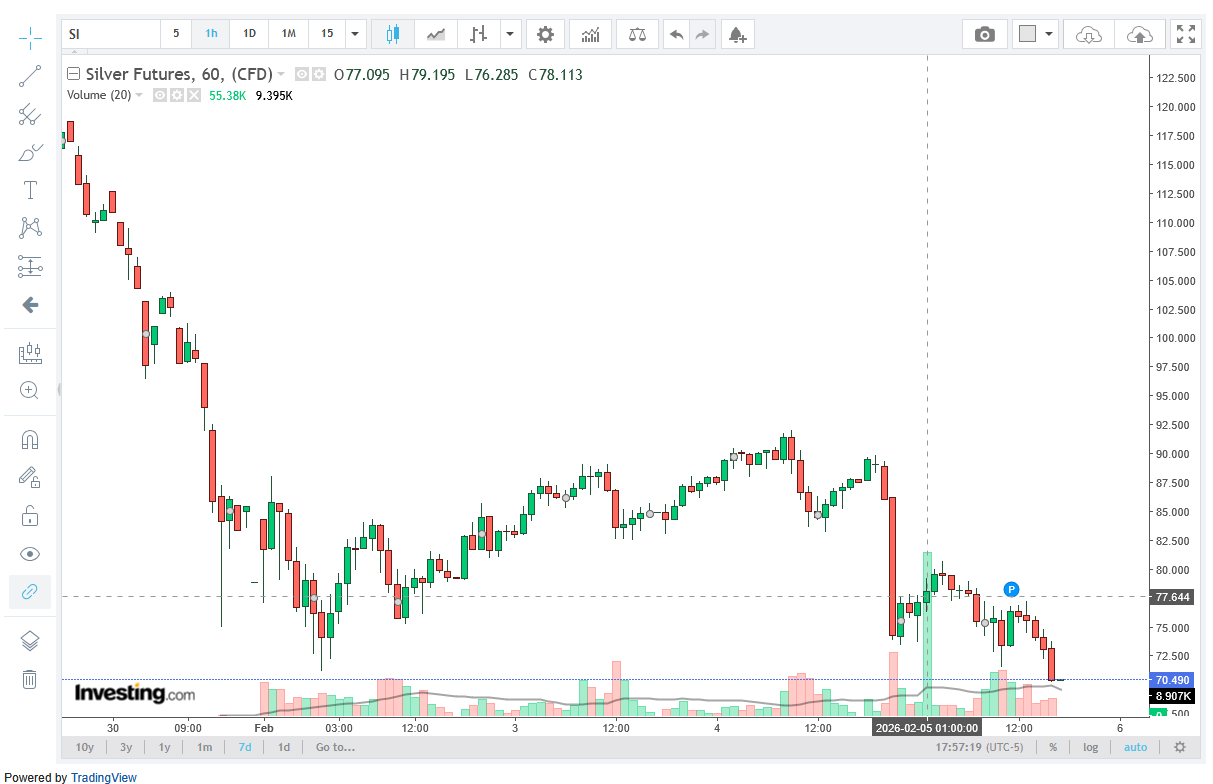Viewport: 1213px width, 784px height.
Task: Take a chart snapshot with camera
Action: [985, 34]
